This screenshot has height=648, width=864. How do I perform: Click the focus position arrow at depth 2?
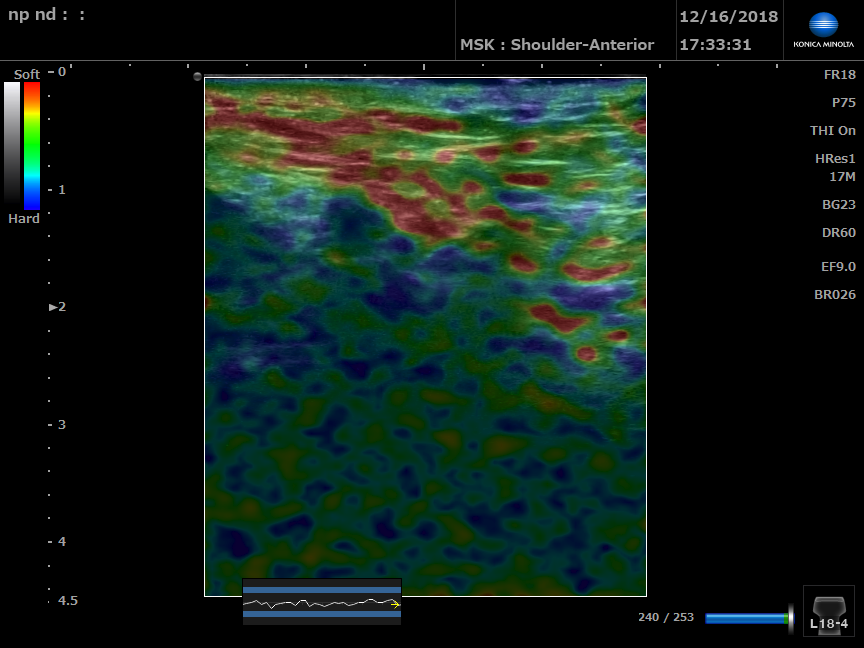[x=54, y=307]
